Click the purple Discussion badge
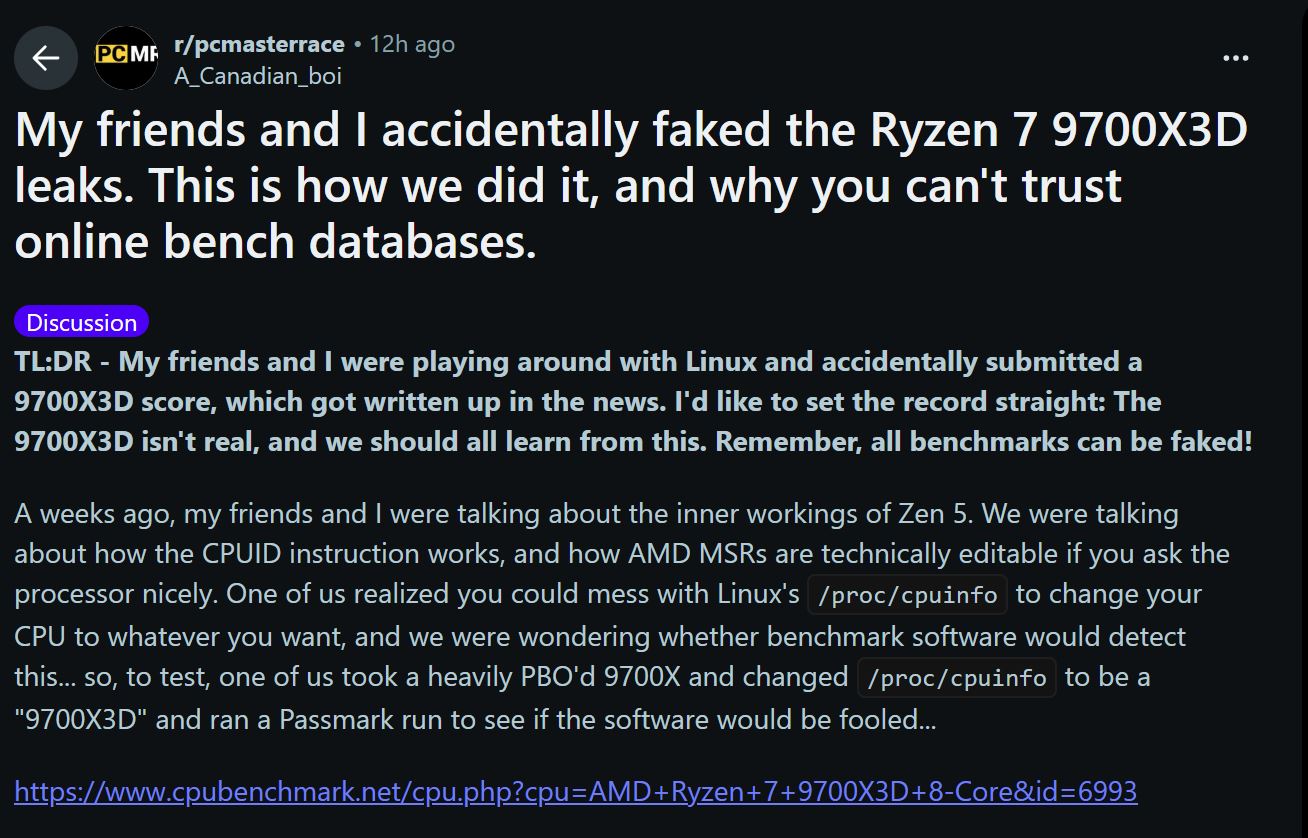 [x=81, y=322]
